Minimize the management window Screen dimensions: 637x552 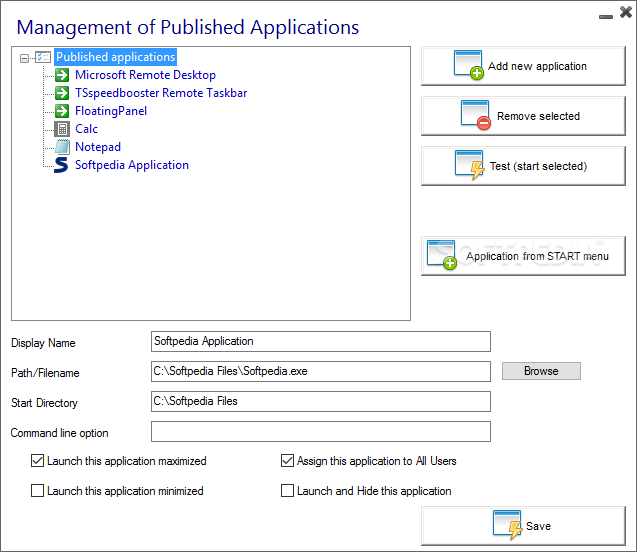(606, 17)
